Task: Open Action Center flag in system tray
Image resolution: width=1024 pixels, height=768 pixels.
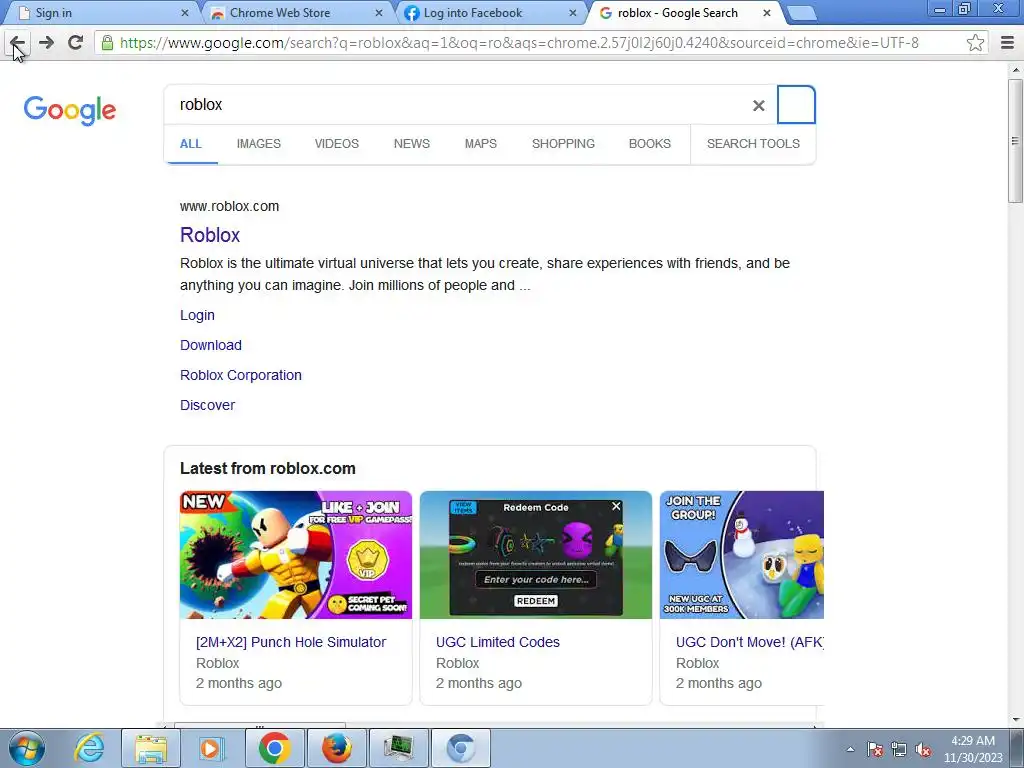Action: click(875, 749)
